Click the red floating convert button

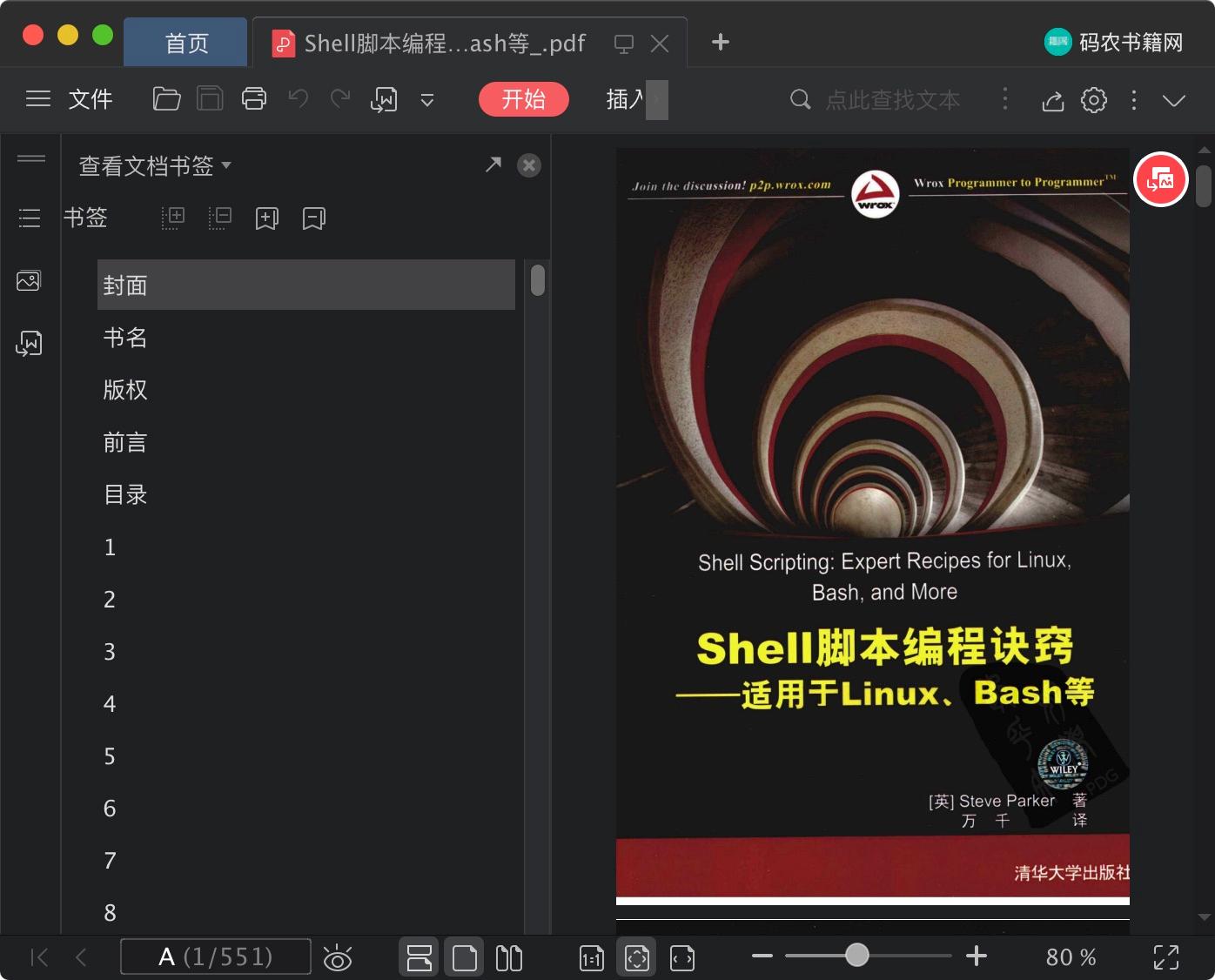click(1161, 179)
